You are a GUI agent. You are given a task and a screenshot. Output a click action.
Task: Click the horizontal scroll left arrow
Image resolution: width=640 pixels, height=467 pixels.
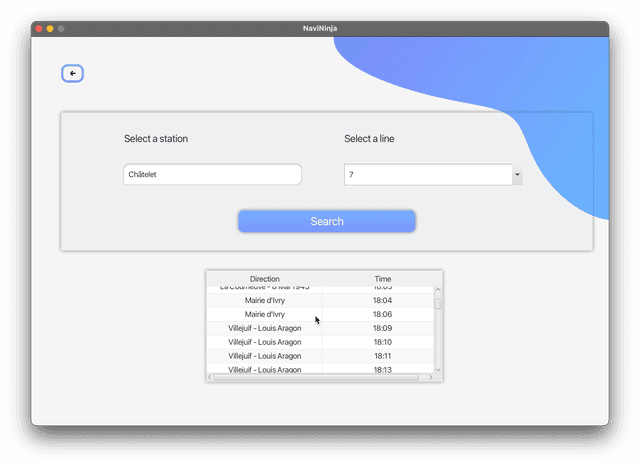click(210, 377)
